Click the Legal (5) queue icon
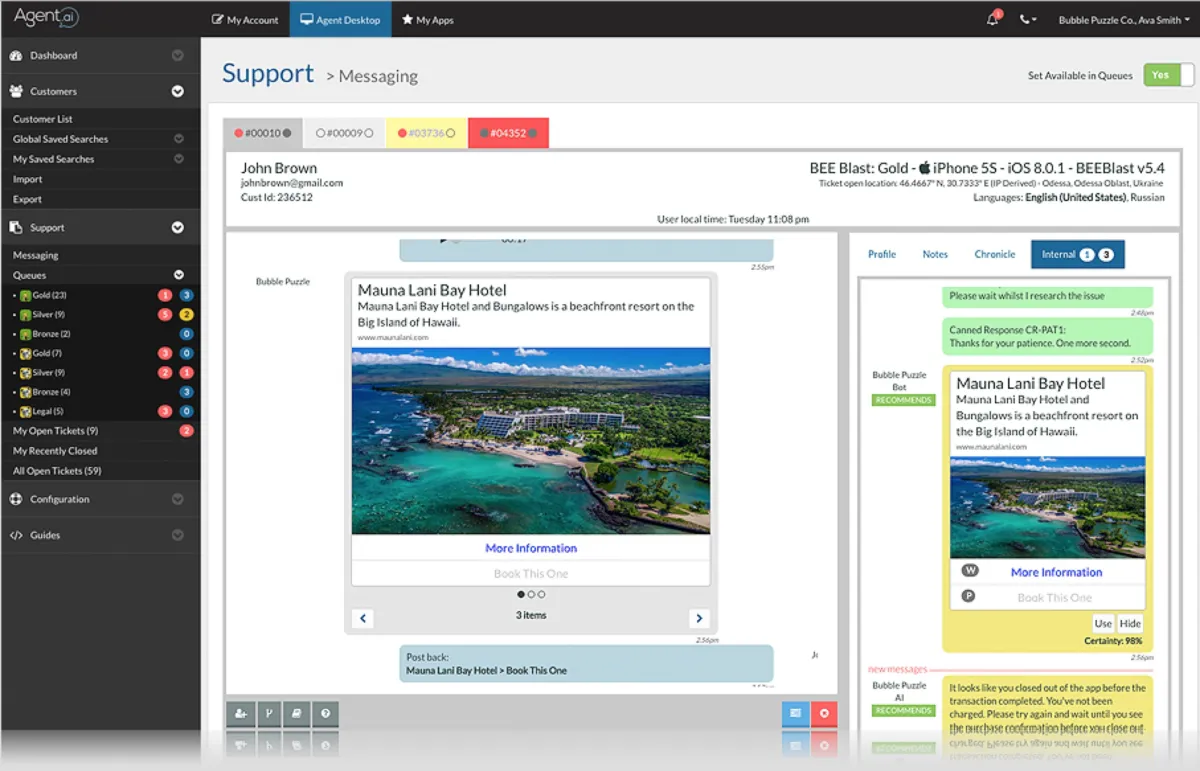This screenshot has height=771, width=1200. (25, 411)
